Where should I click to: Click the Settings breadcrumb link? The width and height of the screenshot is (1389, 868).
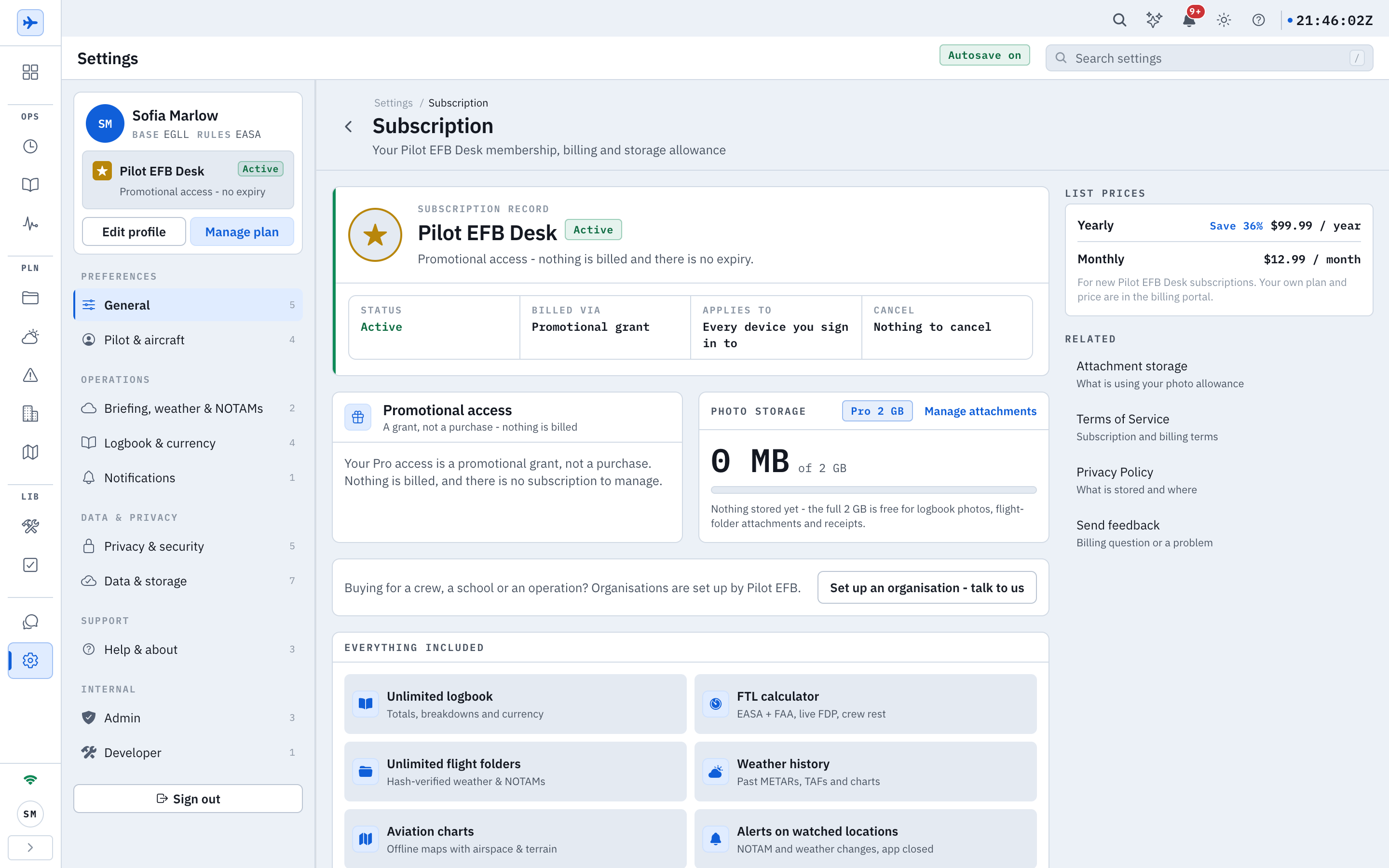393,103
